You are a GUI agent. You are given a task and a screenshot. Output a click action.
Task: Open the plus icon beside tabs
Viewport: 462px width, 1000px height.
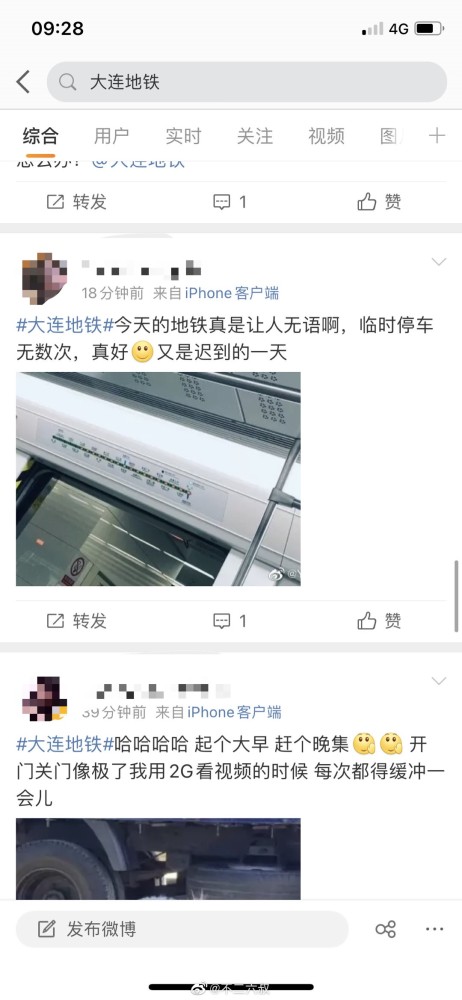pyautogui.click(x=436, y=135)
